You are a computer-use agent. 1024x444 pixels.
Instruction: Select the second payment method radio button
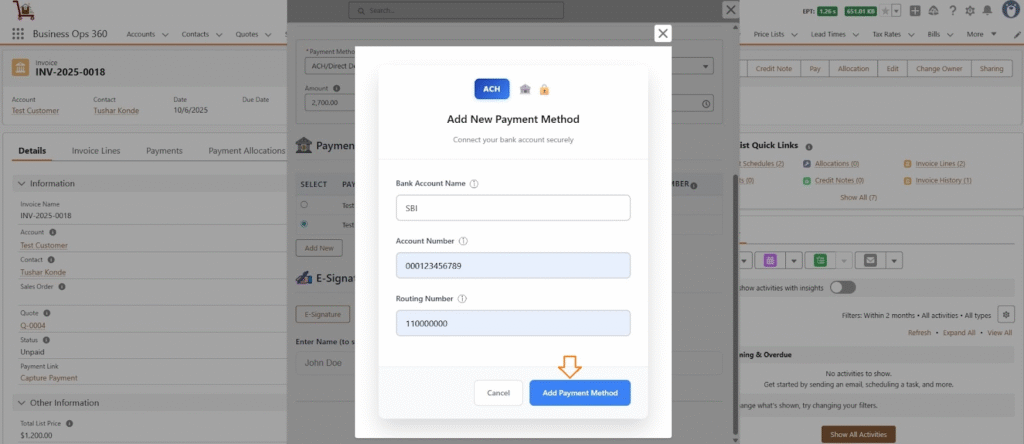tap(305, 224)
